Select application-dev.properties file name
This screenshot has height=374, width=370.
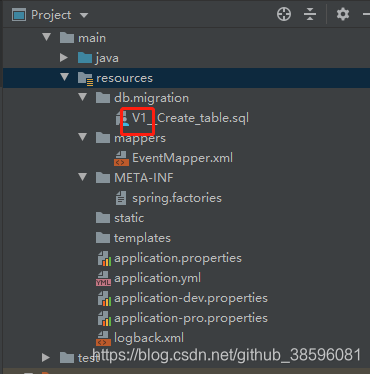pyautogui.click(x=191, y=298)
